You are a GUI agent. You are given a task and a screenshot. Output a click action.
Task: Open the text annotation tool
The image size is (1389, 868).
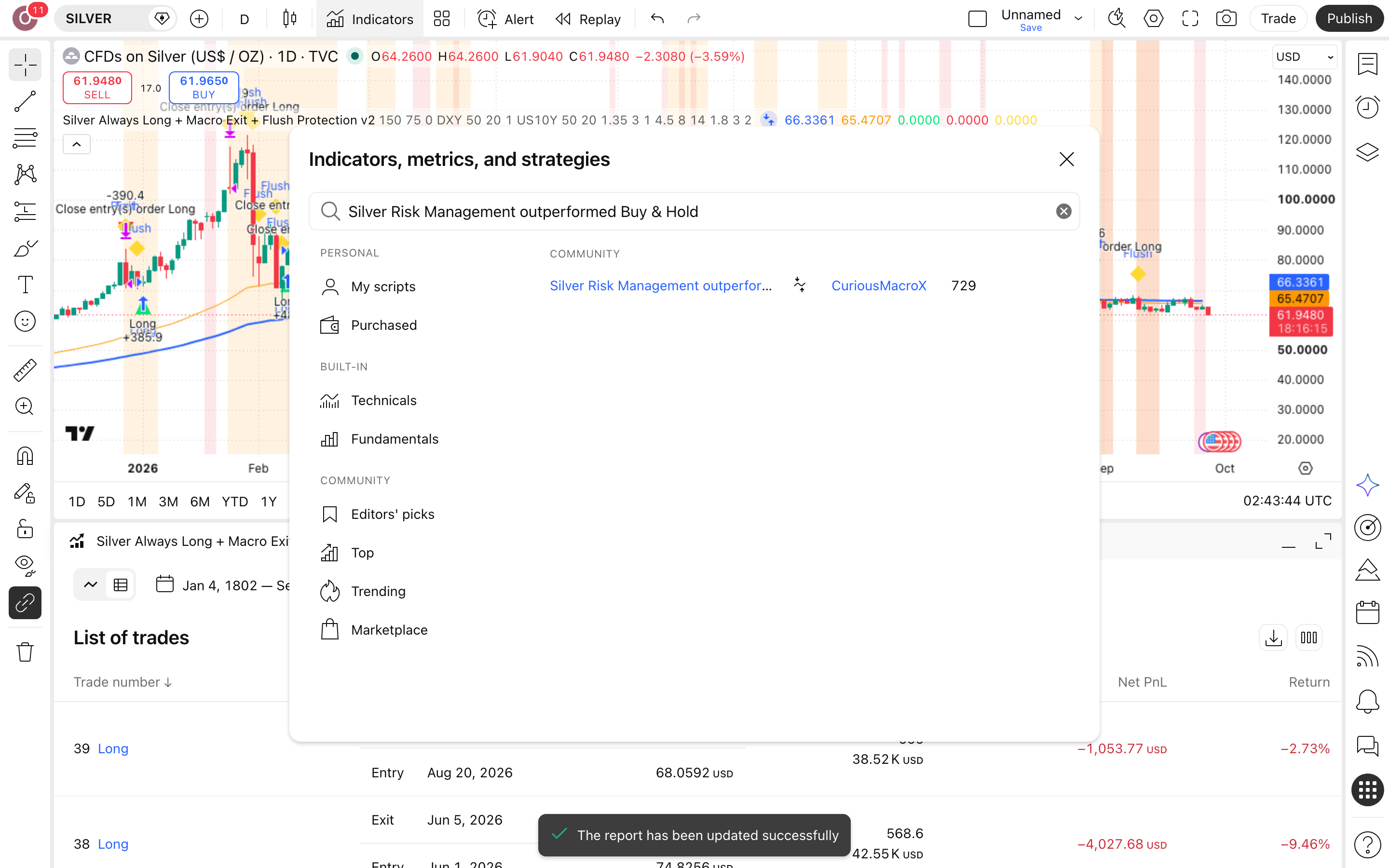(25, 285)
